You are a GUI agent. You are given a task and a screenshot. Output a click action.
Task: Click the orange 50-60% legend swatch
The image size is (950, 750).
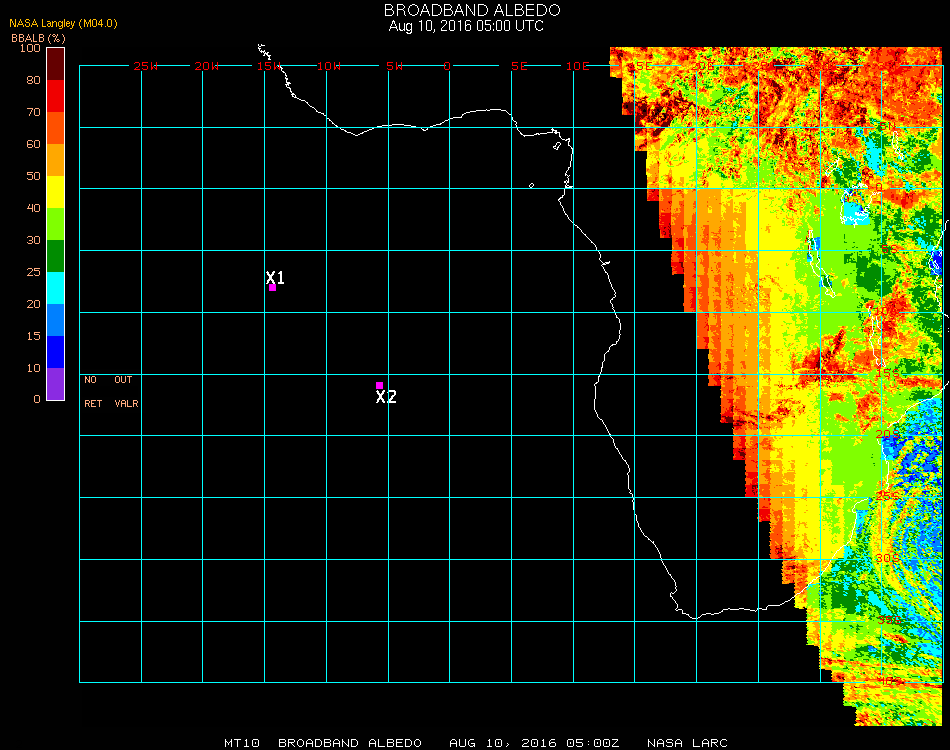pos(55,160)
